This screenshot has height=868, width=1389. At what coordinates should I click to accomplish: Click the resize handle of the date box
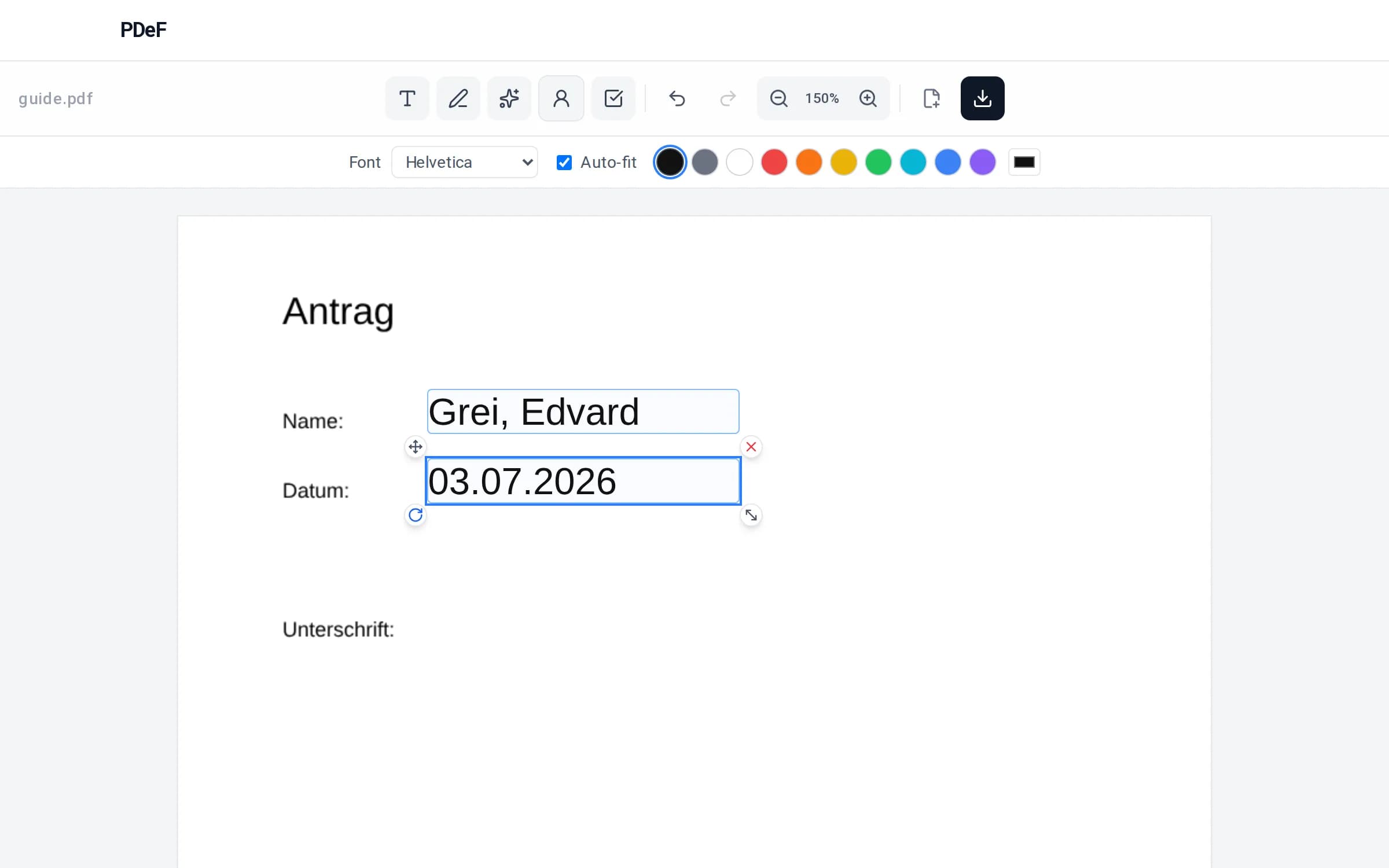tap(751, 515)
